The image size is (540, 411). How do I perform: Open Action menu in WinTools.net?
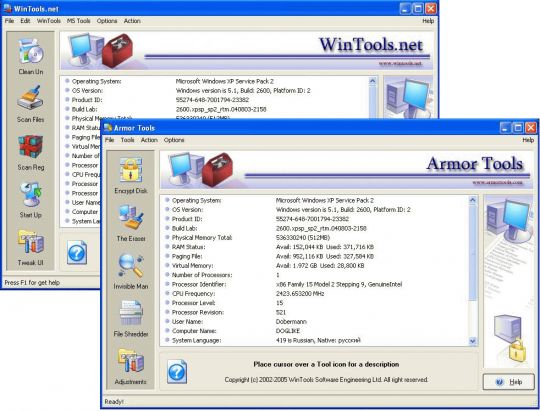coord(132,21)
